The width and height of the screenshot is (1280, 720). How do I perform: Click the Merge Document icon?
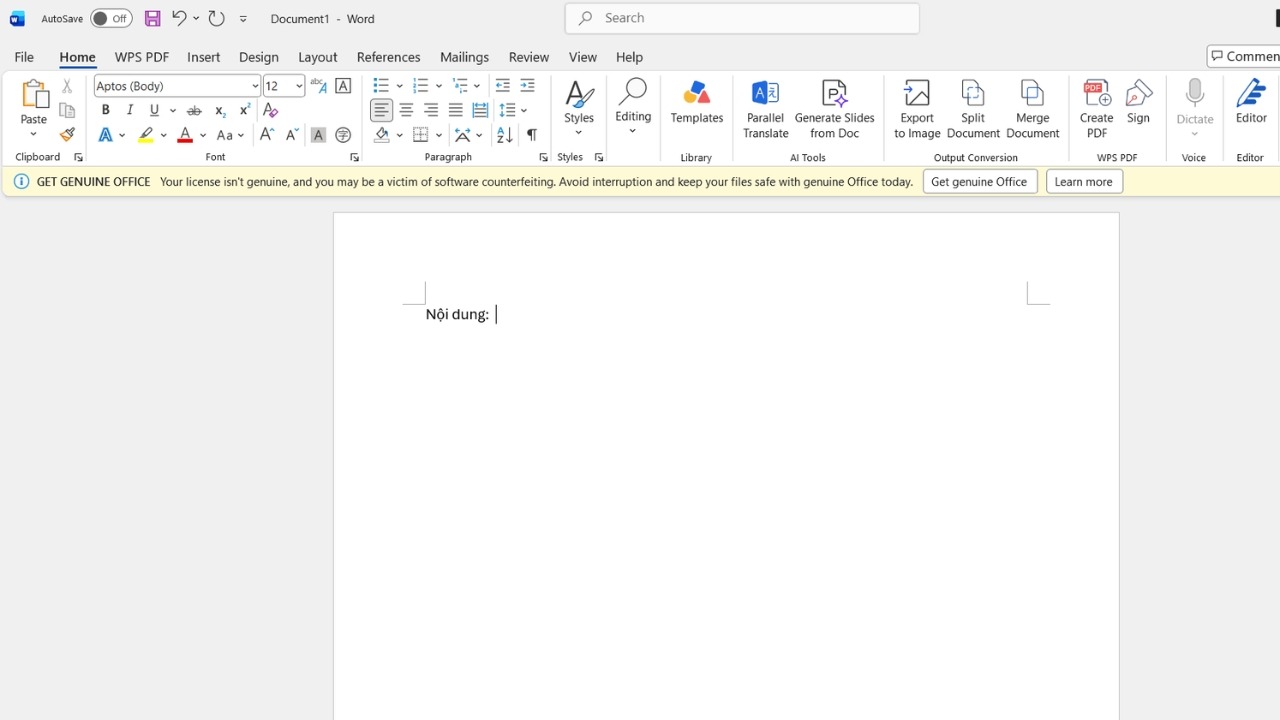[x=1032, y=109]
